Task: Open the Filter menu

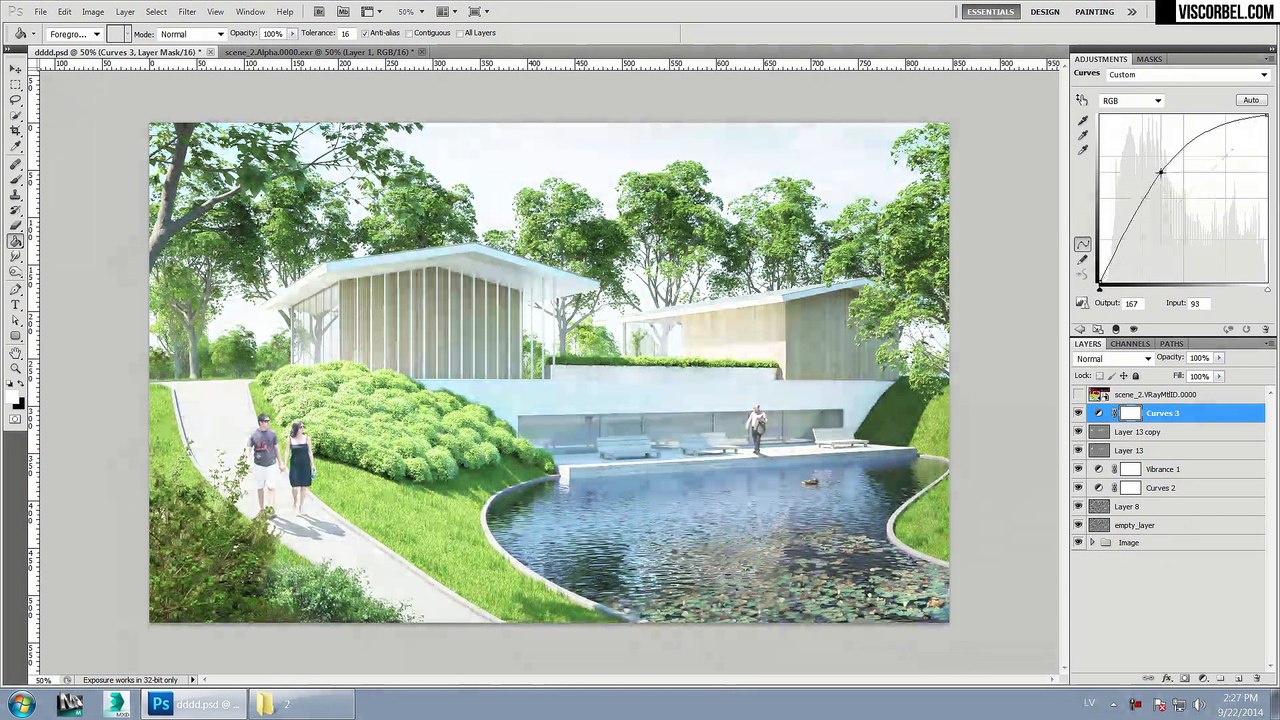Action: 187,12
